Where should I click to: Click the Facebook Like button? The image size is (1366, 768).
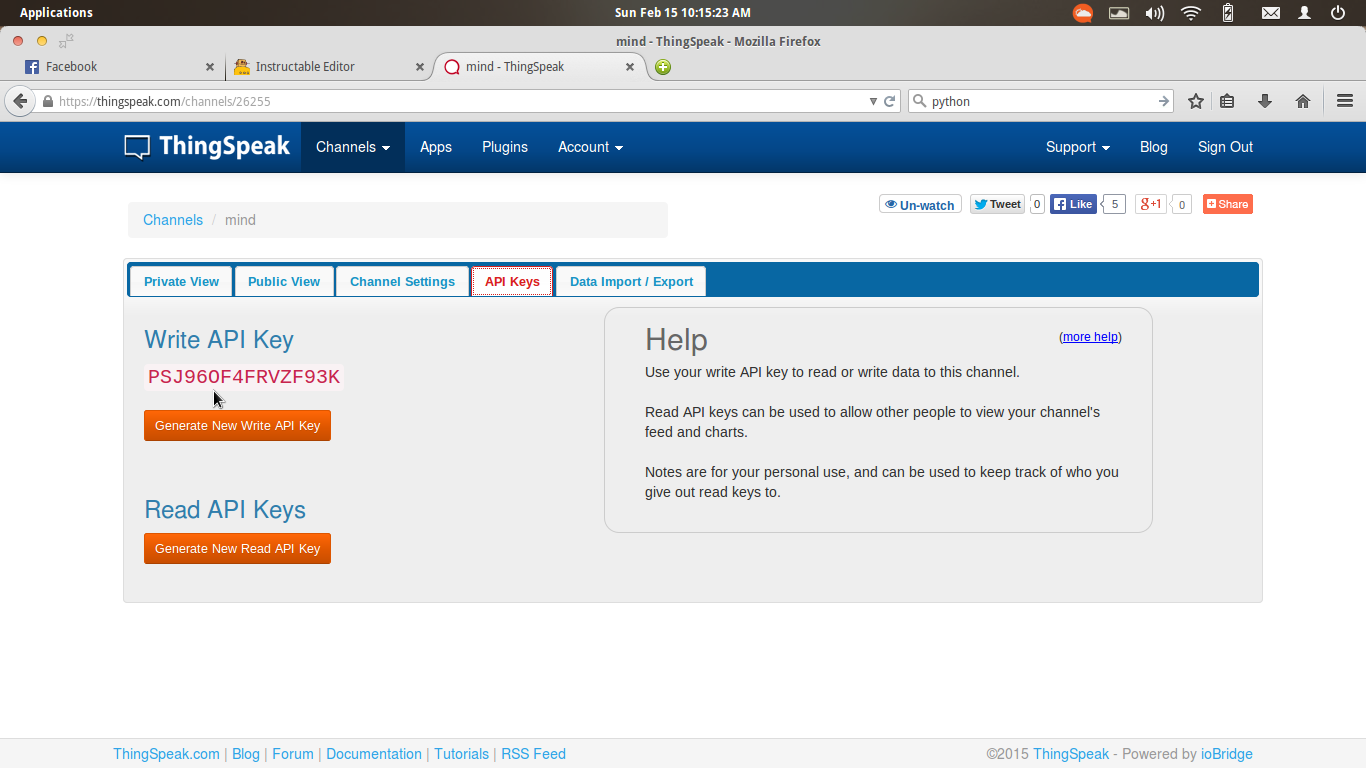tap(1073, 204)
